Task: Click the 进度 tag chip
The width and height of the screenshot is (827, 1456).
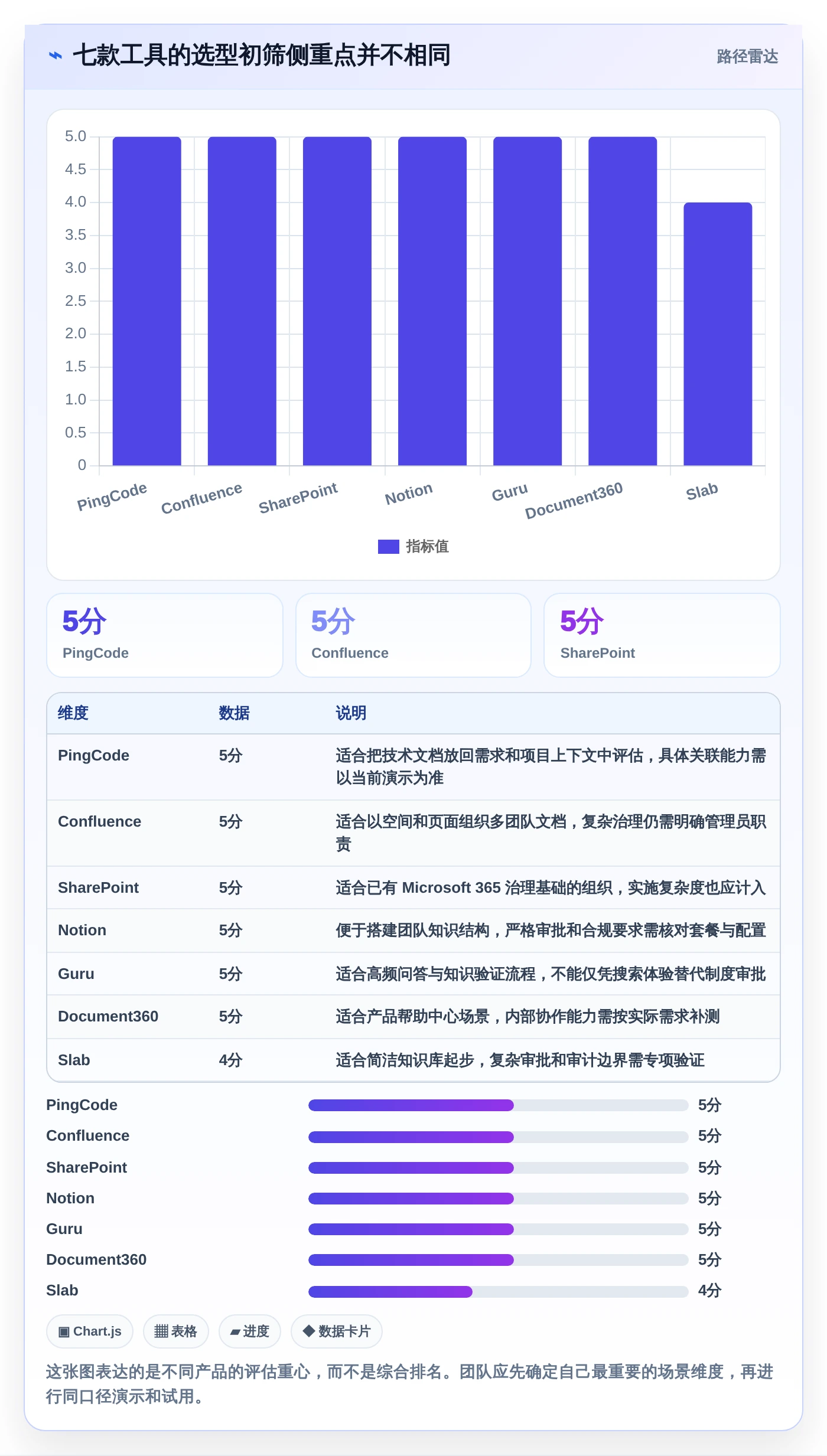Action: (249, 1331)
